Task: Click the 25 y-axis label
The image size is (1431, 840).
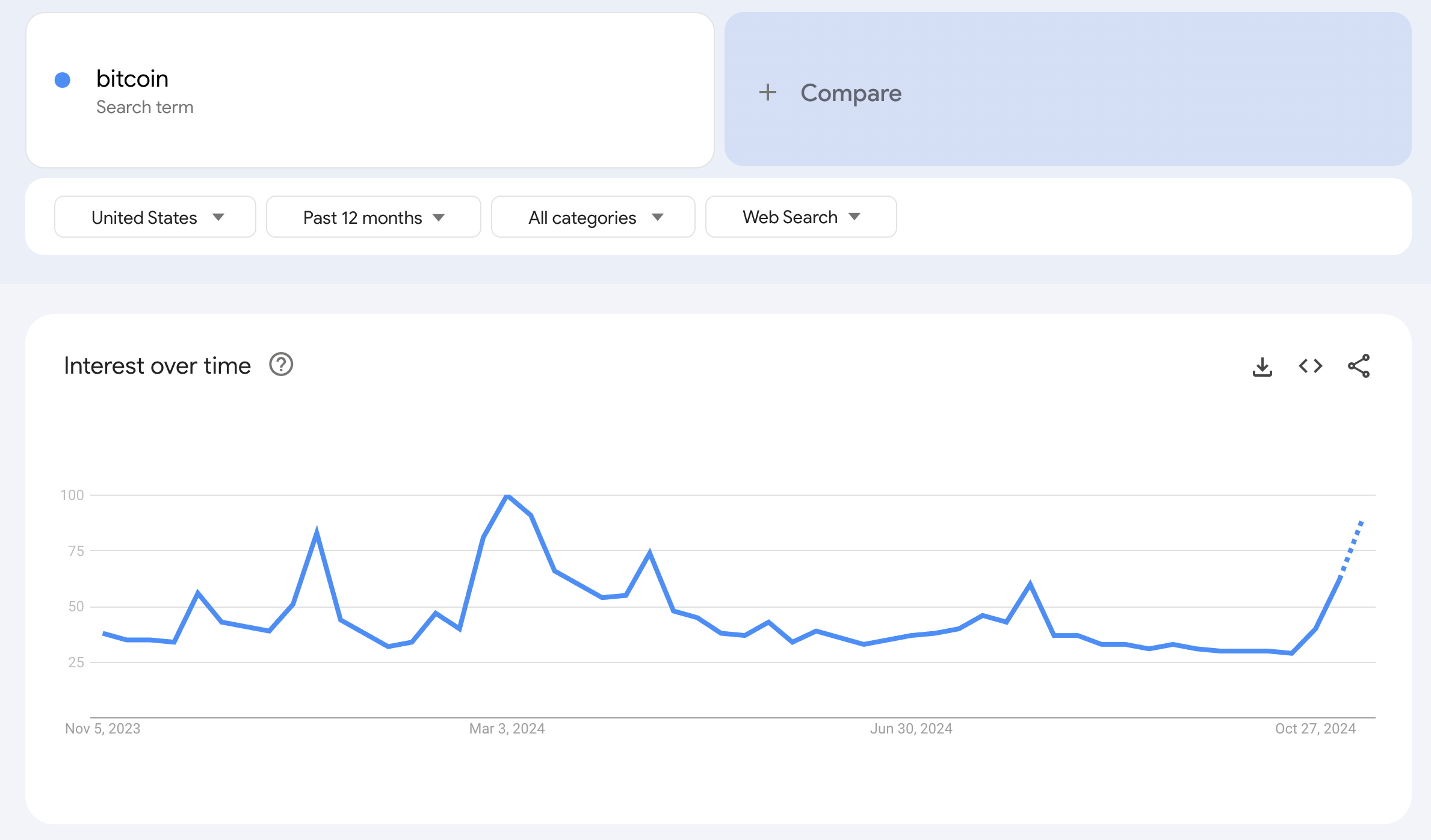Action: (x=76, y=662)
